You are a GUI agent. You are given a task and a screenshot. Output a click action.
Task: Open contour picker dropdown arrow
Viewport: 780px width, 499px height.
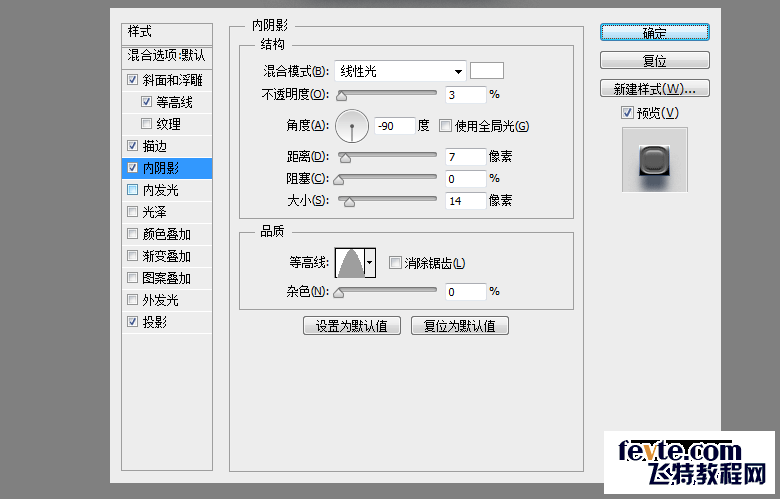point(370,262)
